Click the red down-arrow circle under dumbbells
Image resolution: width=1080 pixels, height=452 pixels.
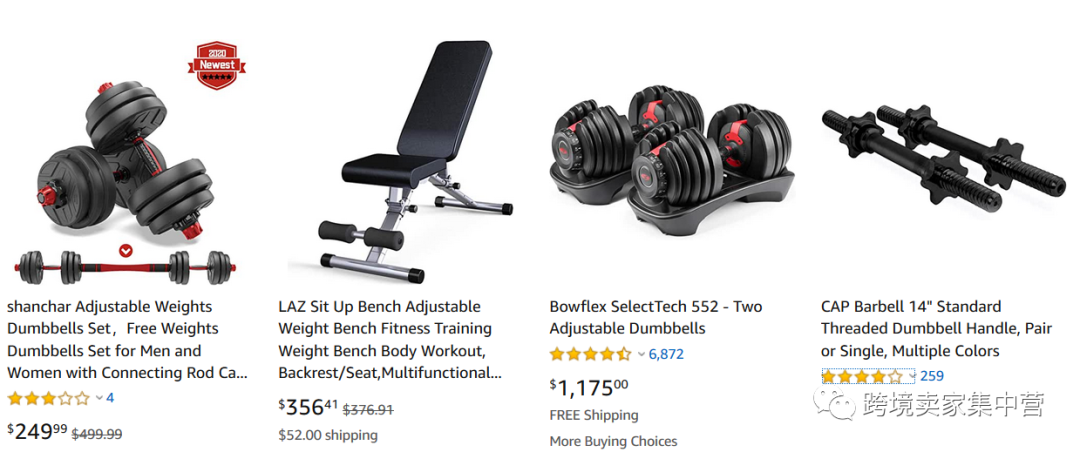125,251
